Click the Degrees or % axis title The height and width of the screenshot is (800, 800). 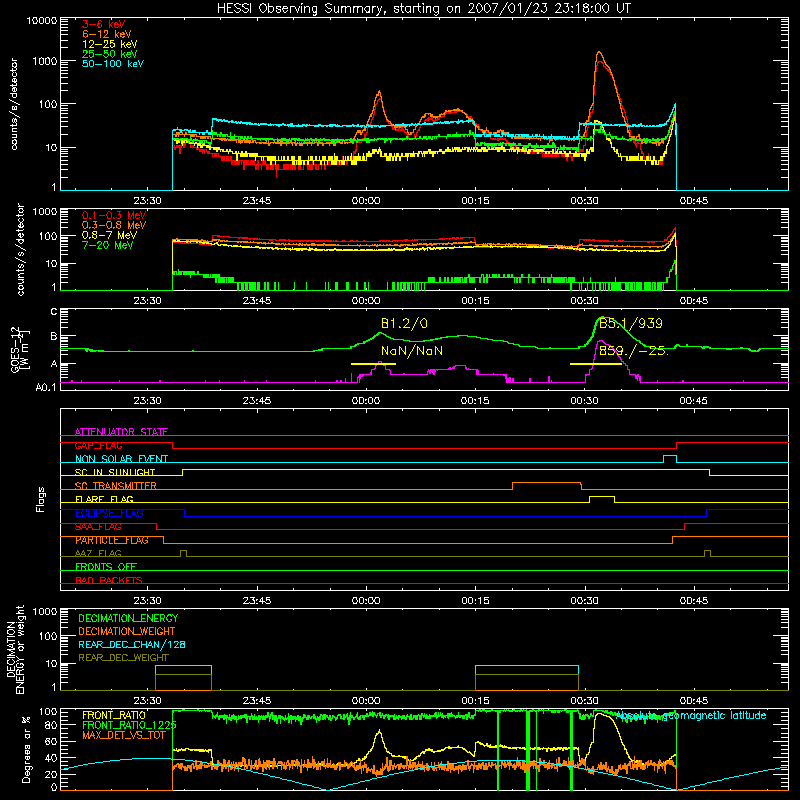click(26, 749)
